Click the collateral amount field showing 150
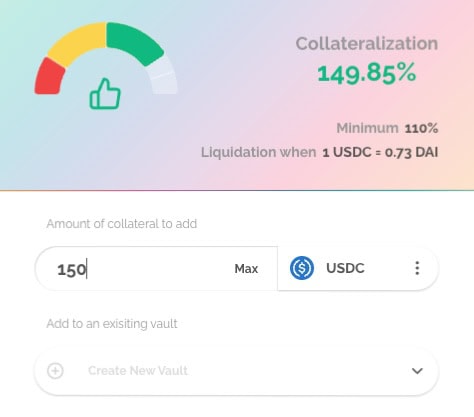Viewport: 474px width, 417px height. 156,268
